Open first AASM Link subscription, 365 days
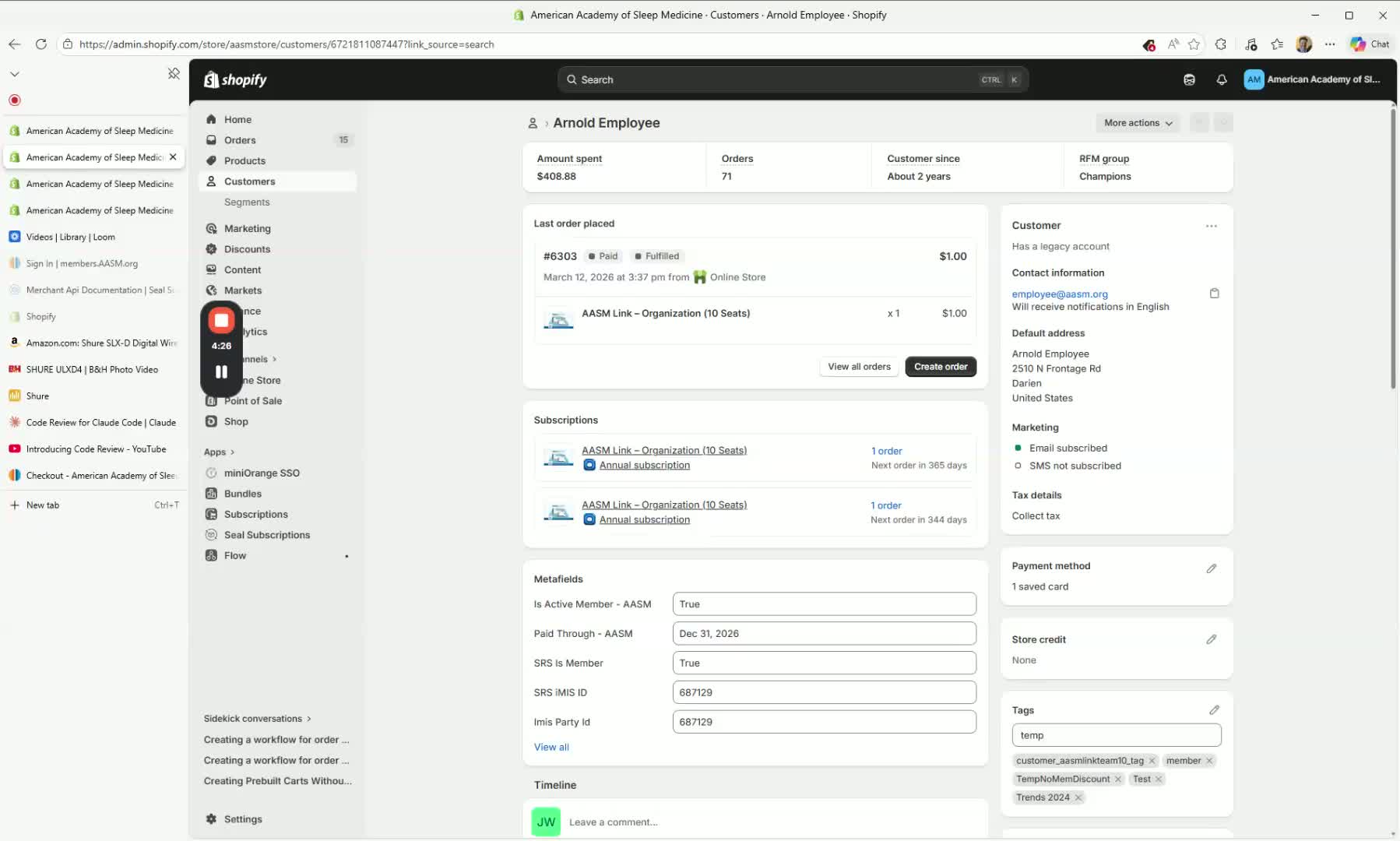 click(664, 451)
